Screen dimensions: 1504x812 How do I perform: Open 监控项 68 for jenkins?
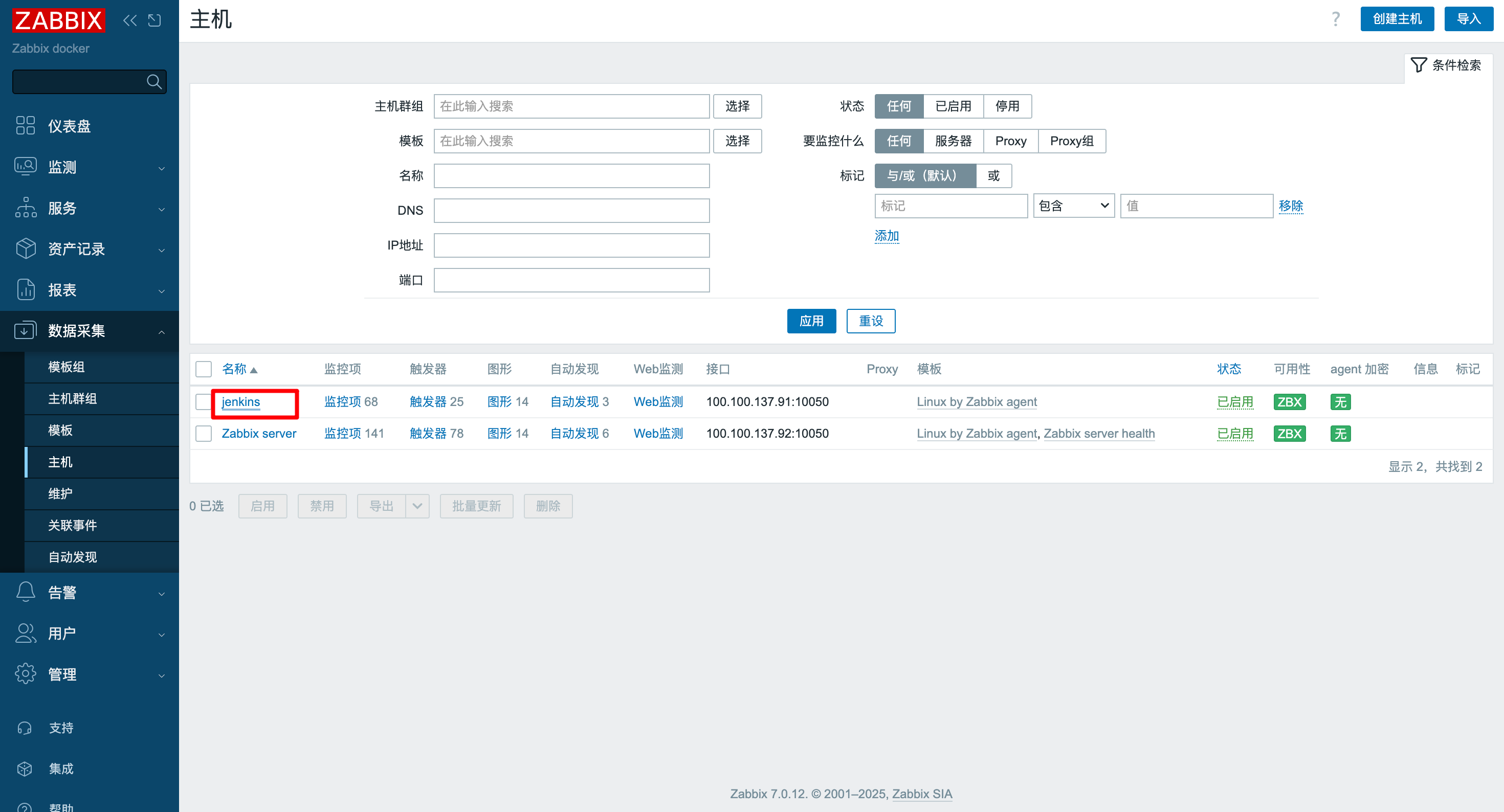click(x=351, y=401)
